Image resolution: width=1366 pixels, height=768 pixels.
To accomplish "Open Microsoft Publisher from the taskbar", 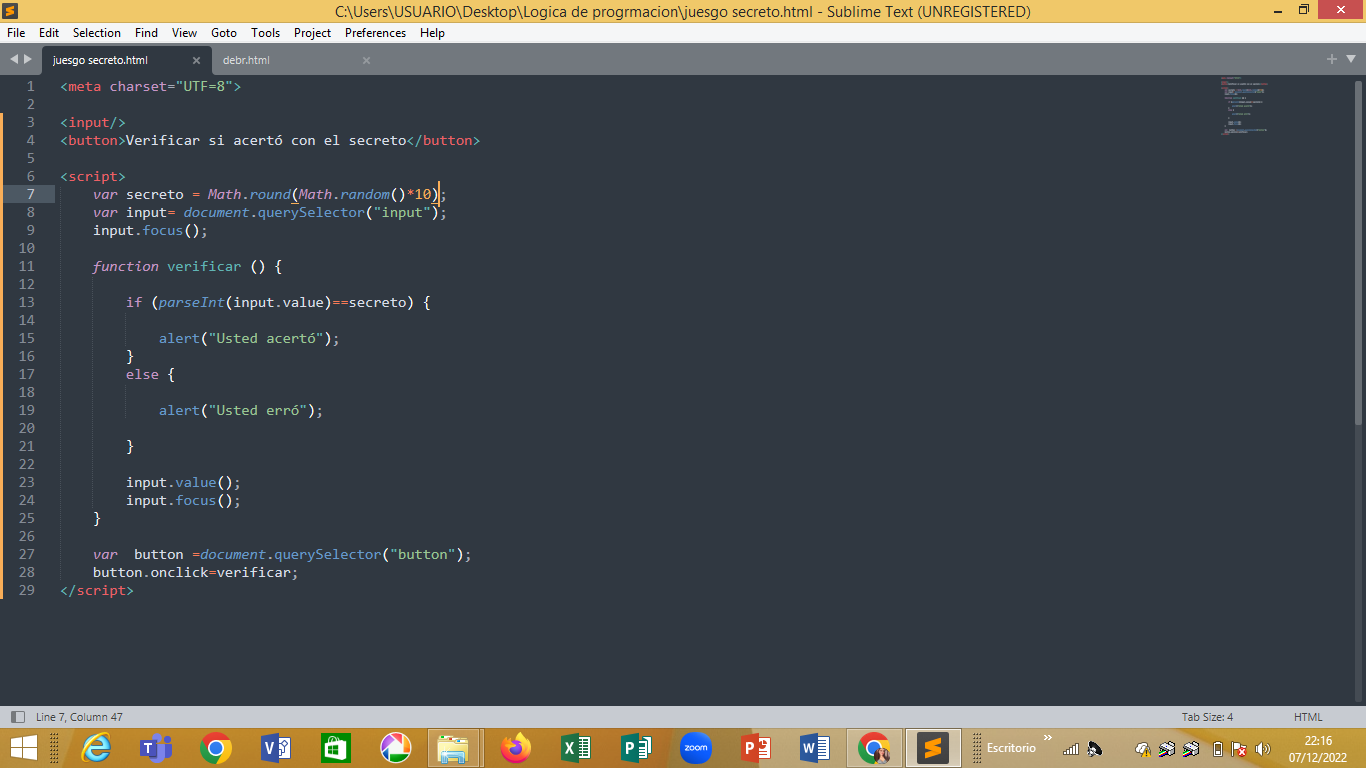I will (x=636, y=748).
